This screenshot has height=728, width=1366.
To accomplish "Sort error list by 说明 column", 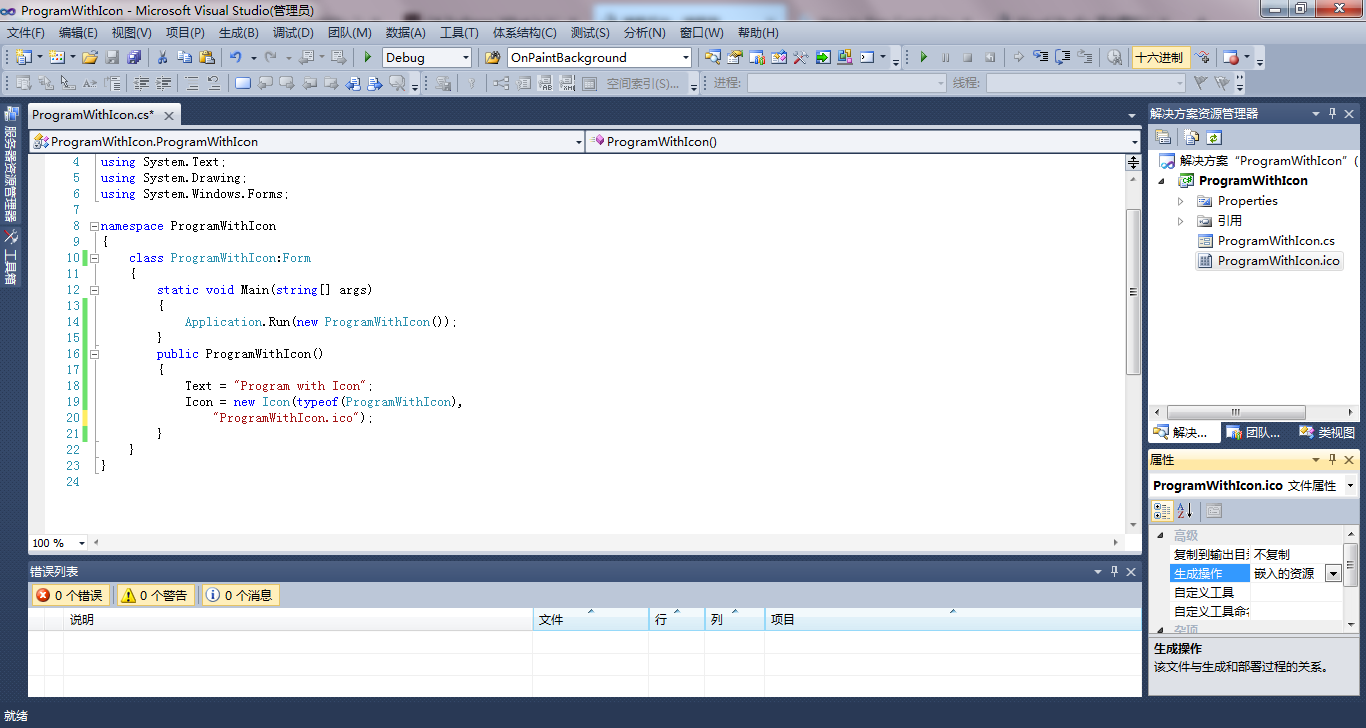I will [x=298, y=620].
